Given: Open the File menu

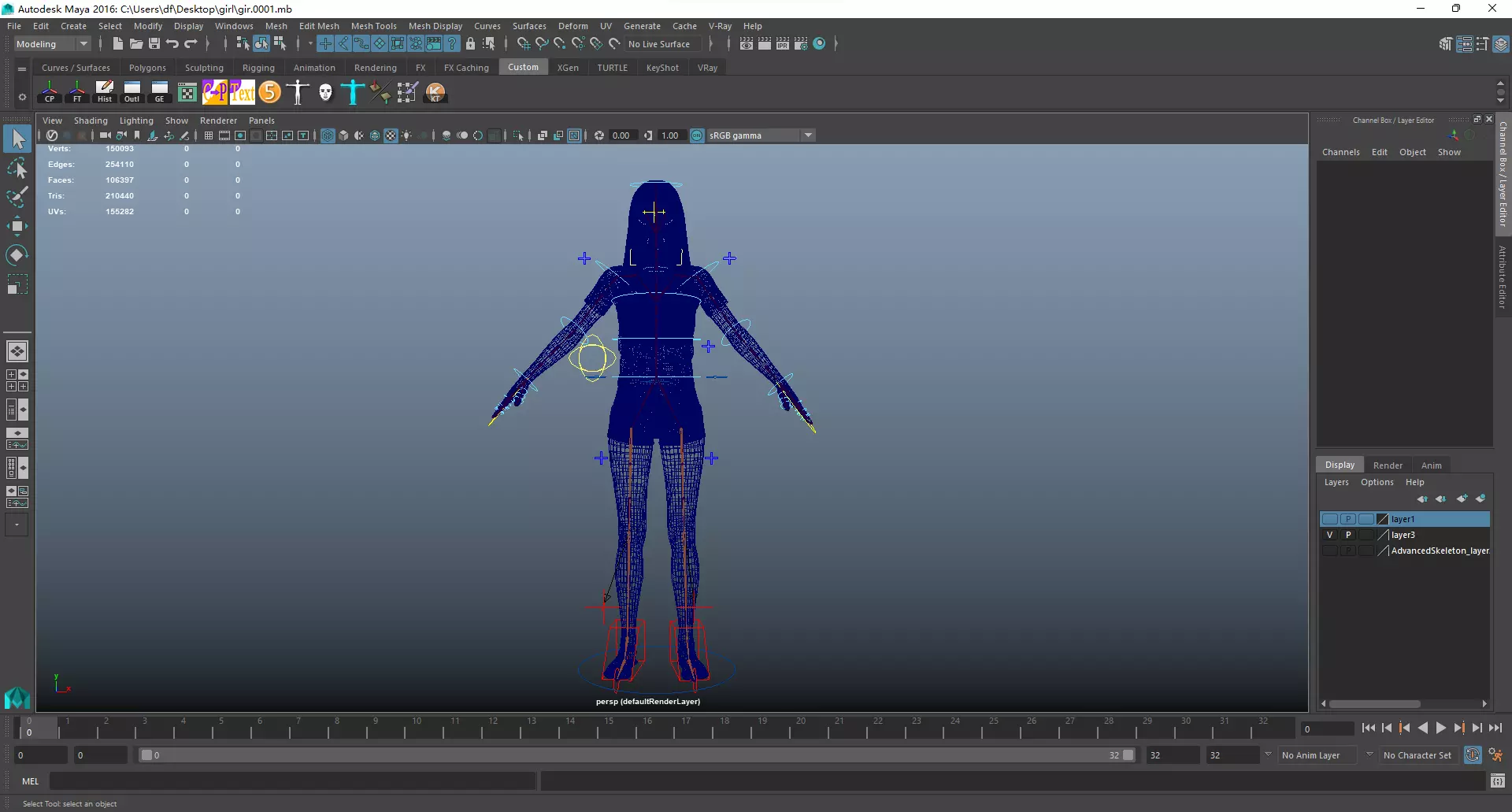Looking at the screenshot, I should [x=14, y=26].
